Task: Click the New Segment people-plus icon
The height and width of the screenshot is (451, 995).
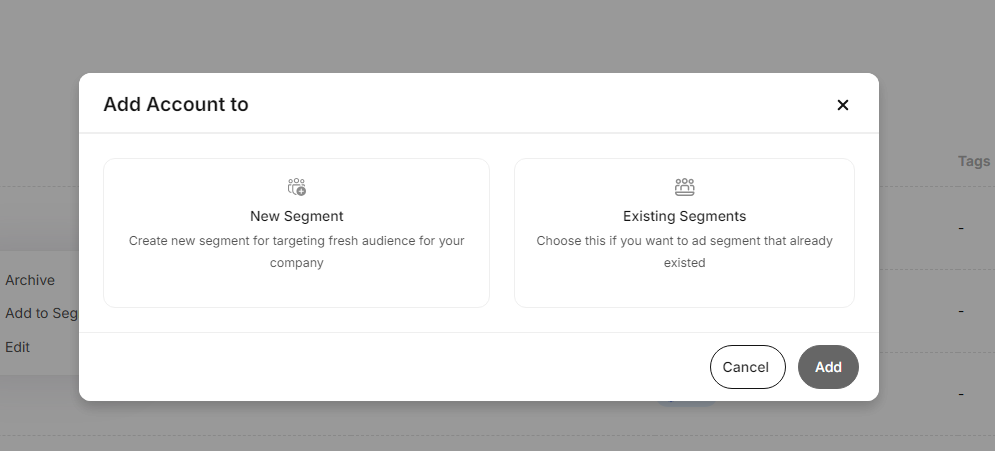Action: 296,187
